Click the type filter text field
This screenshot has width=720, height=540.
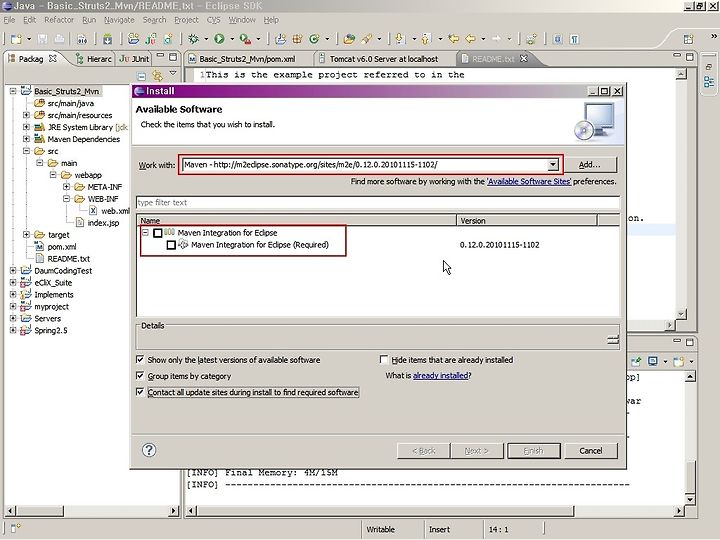click(x=378, y=202)
